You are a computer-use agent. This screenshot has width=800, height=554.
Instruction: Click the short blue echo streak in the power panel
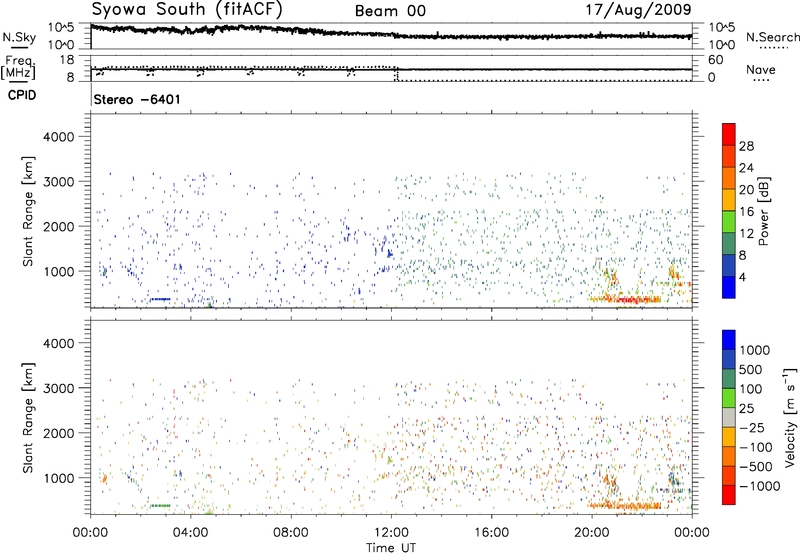coord(160,299)
